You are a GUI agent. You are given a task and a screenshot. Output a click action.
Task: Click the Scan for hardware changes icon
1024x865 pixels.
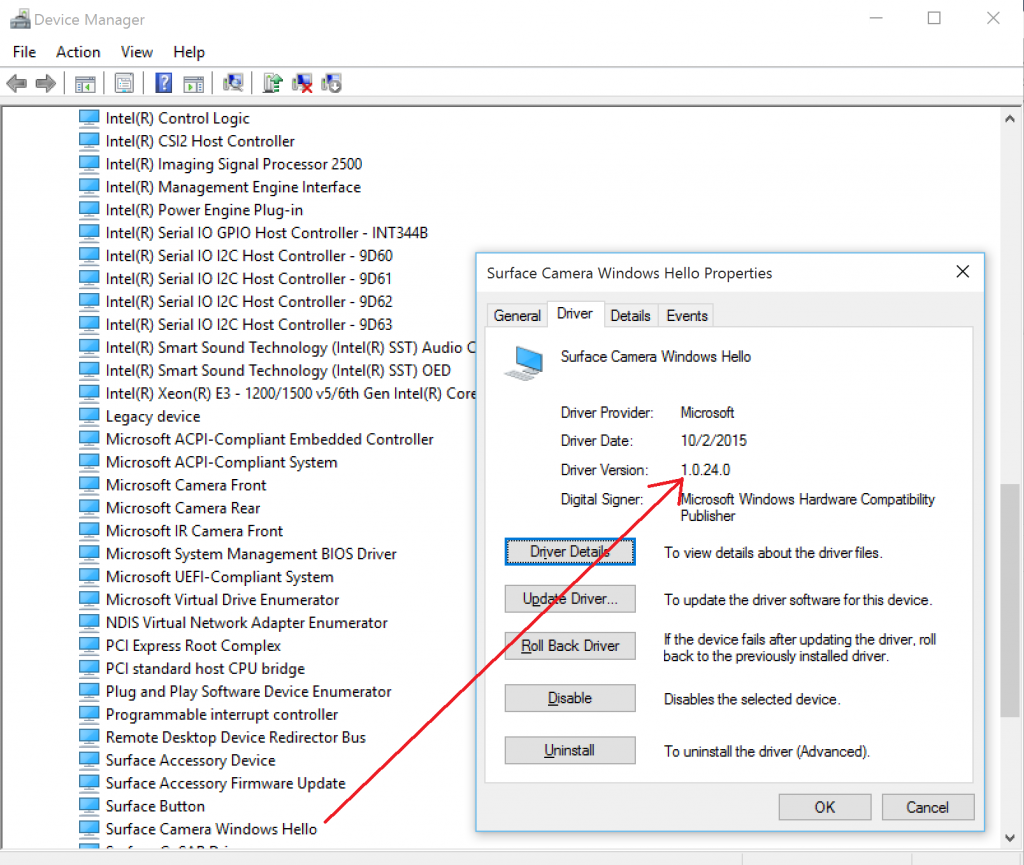[x=232, y=83]
